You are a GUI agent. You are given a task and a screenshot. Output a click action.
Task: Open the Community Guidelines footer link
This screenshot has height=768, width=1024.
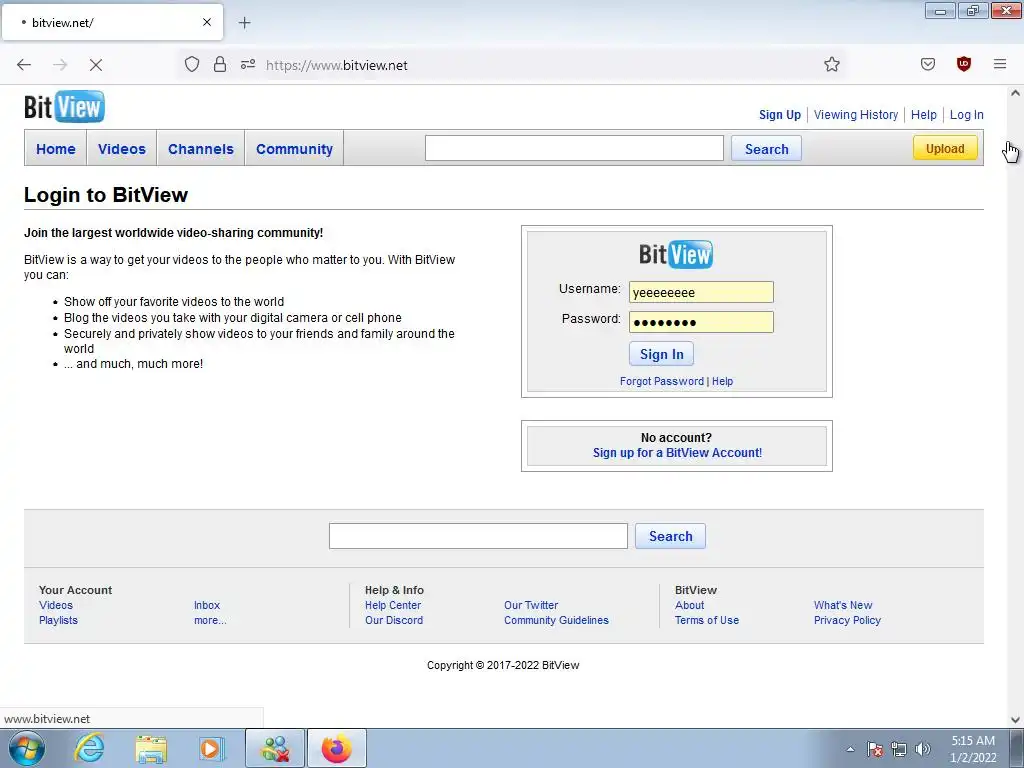[556, 620]
